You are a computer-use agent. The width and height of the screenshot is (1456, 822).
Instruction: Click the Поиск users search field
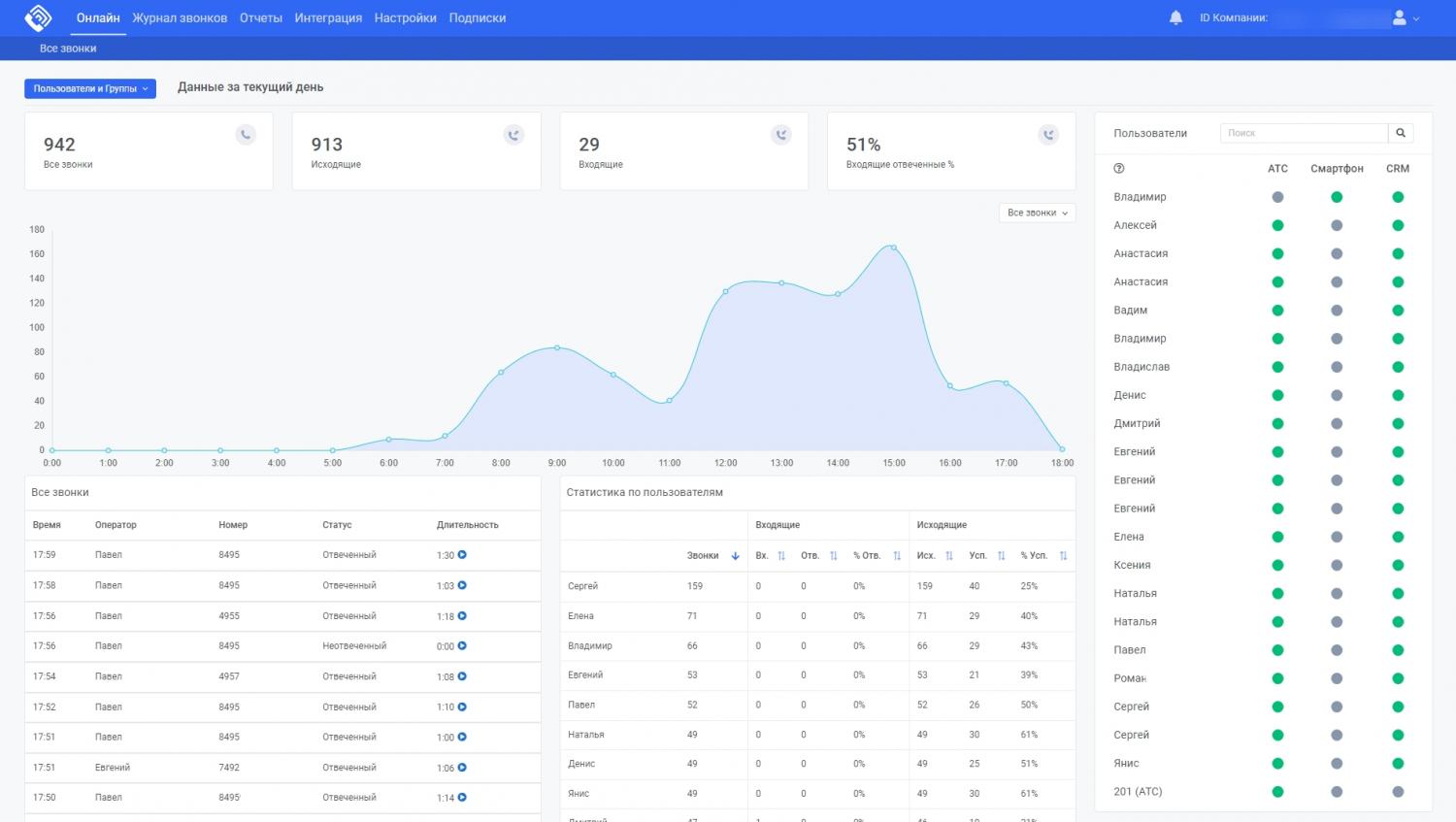point(1303,133)
